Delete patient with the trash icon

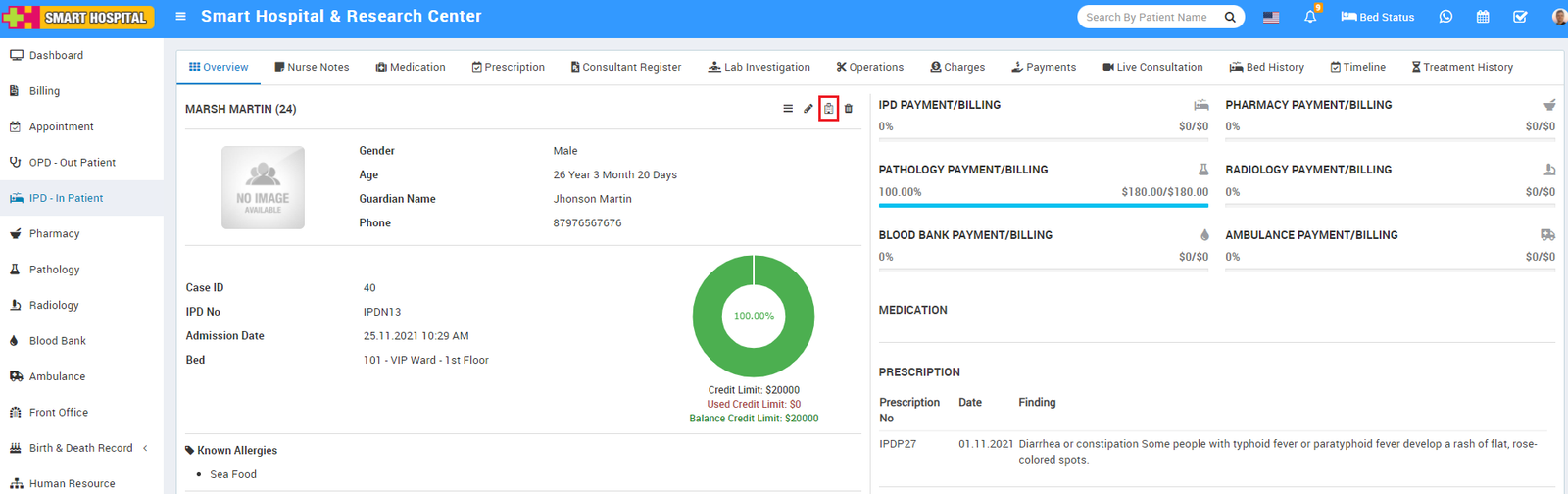pos(849,109)
